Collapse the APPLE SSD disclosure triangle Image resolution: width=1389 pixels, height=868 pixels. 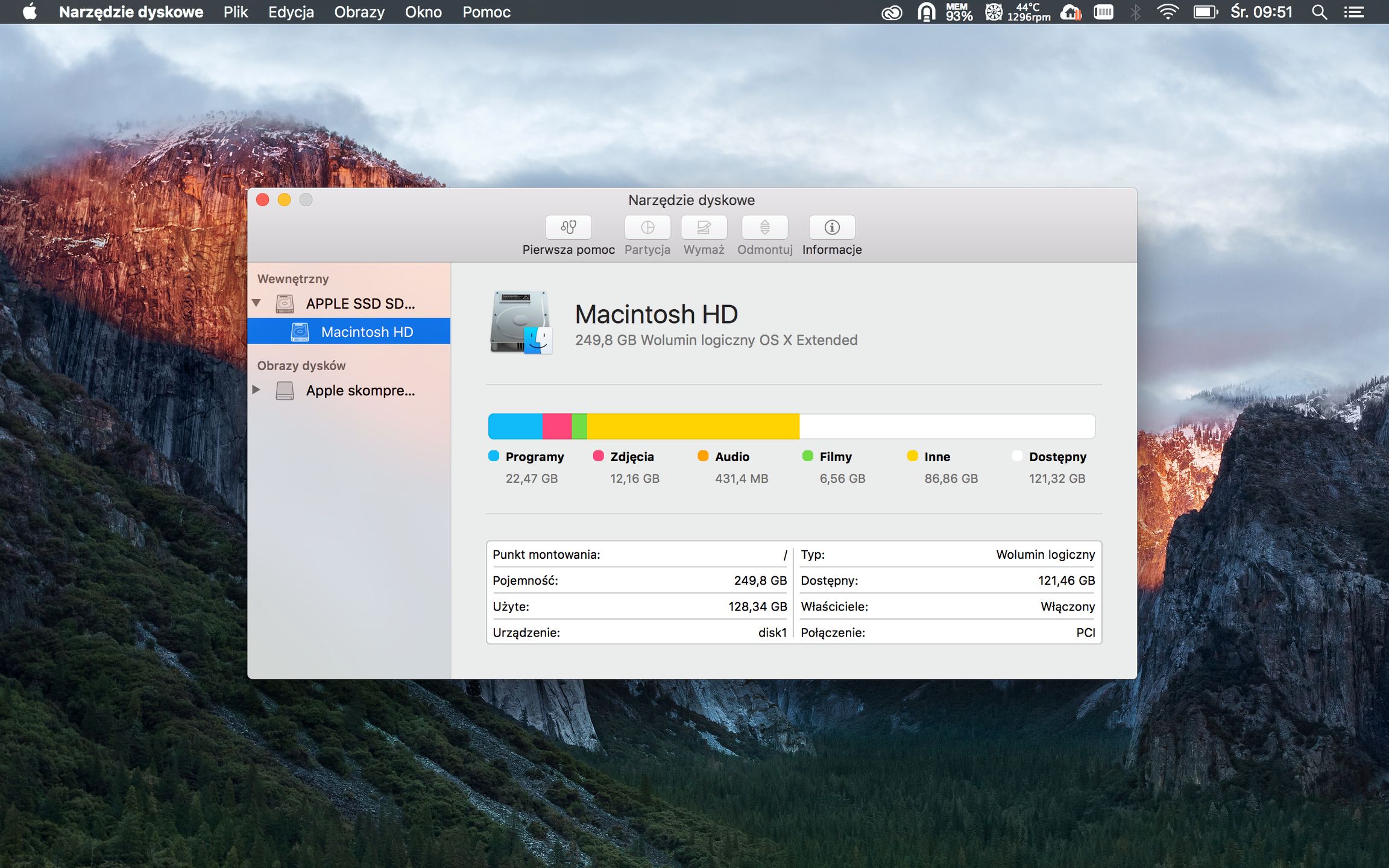(x=256, y=303)
